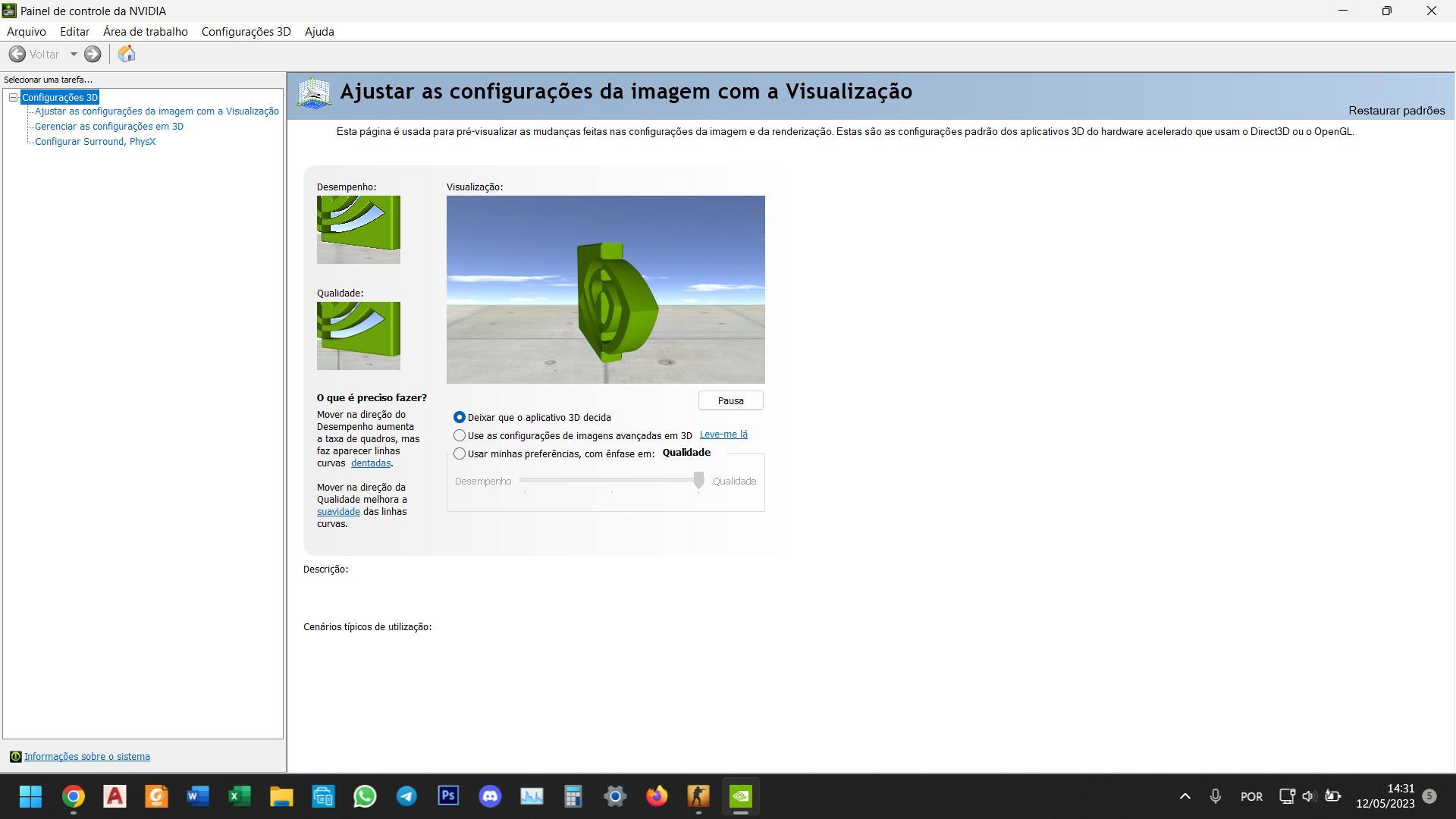The width and height of the screenshot is (1456, 819).
Task: Show hidden system tray icons
Action: [x=1185, y=796]
